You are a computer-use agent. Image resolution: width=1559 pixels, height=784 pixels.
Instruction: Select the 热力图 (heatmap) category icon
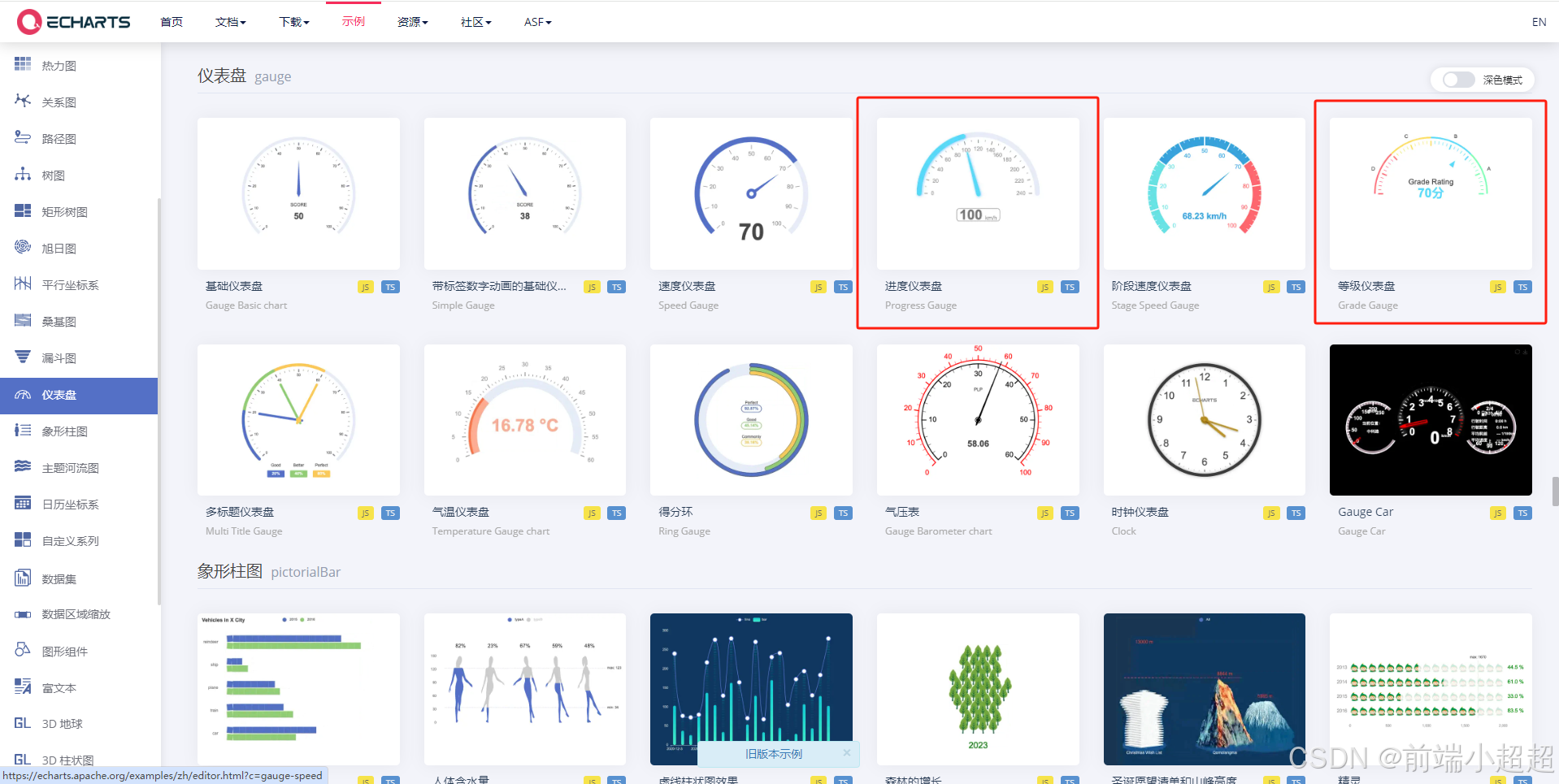(x=22, y=65)
